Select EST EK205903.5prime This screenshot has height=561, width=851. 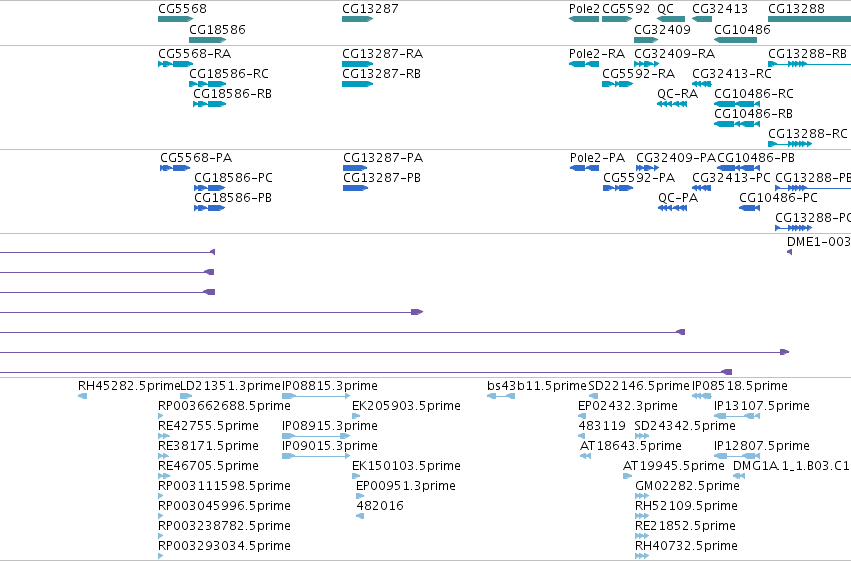[407, 406]
